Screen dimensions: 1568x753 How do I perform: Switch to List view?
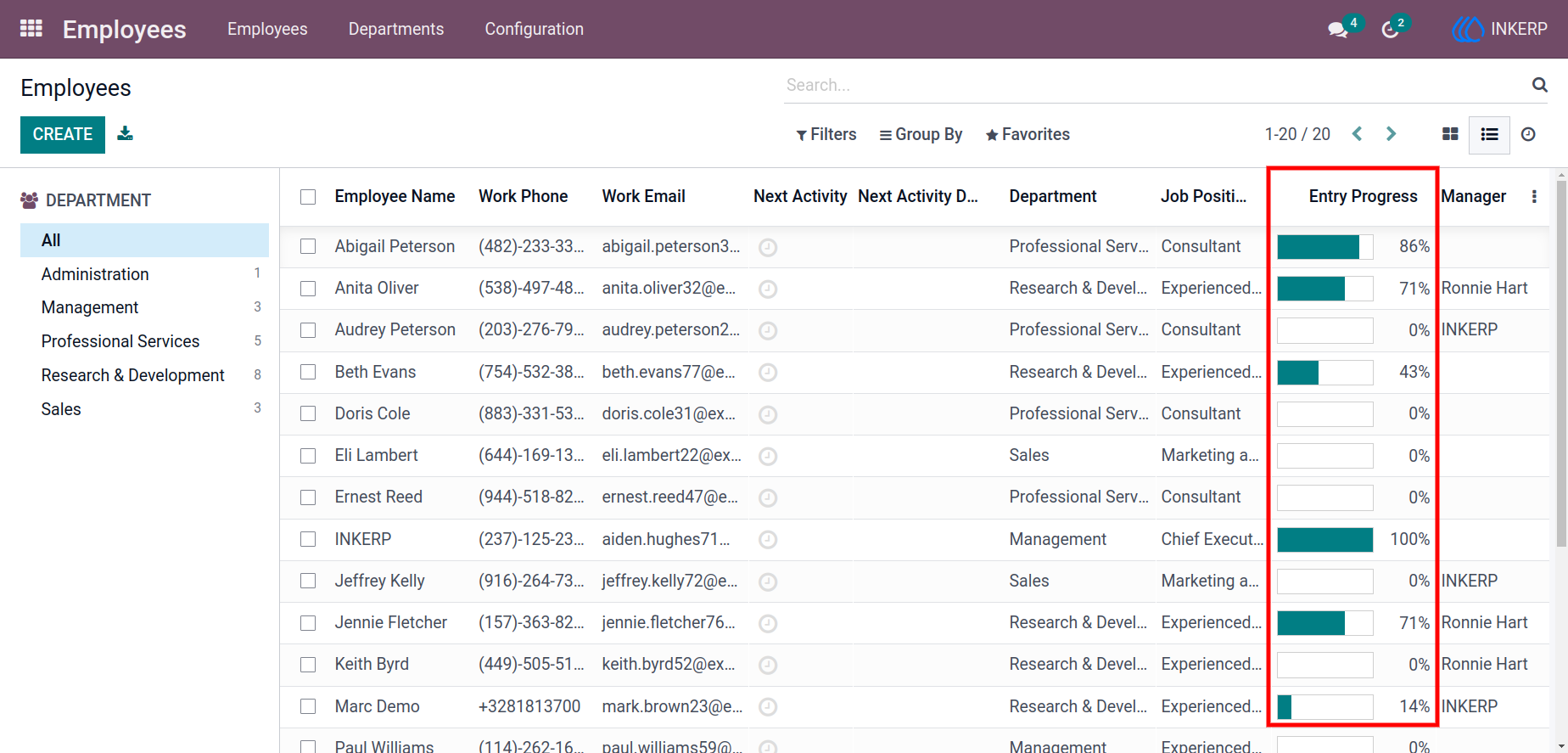(1489, 134)
